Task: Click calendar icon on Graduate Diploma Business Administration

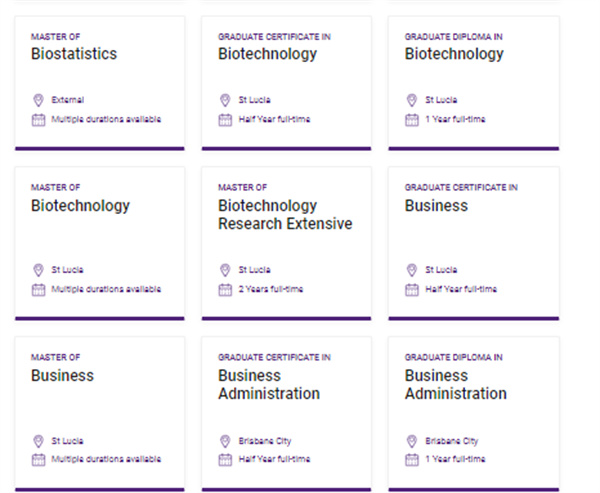Action: click(411, 459)
